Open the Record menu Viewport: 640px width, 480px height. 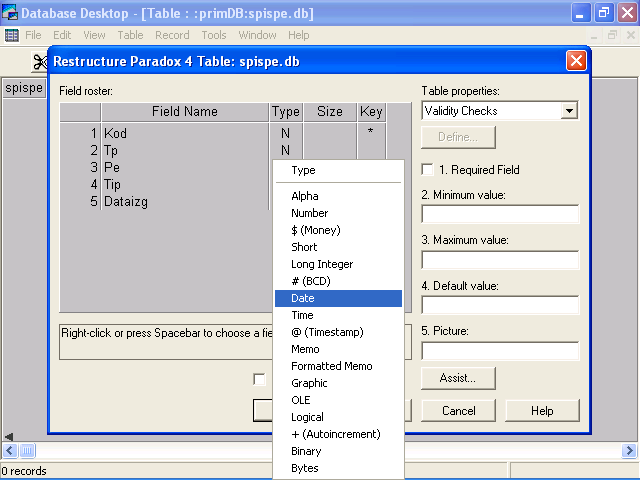click(x=172, y=35)
